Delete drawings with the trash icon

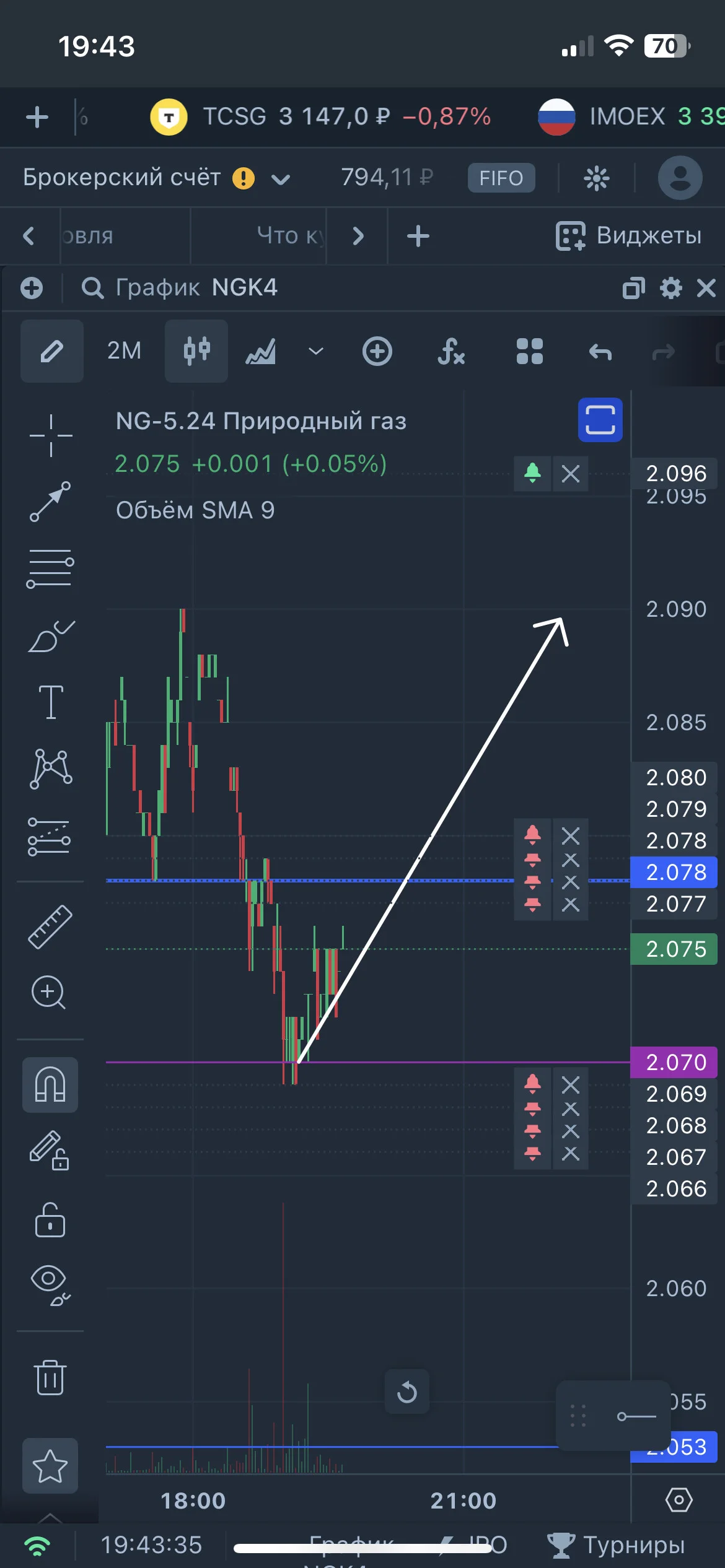tap(50, 1377)
